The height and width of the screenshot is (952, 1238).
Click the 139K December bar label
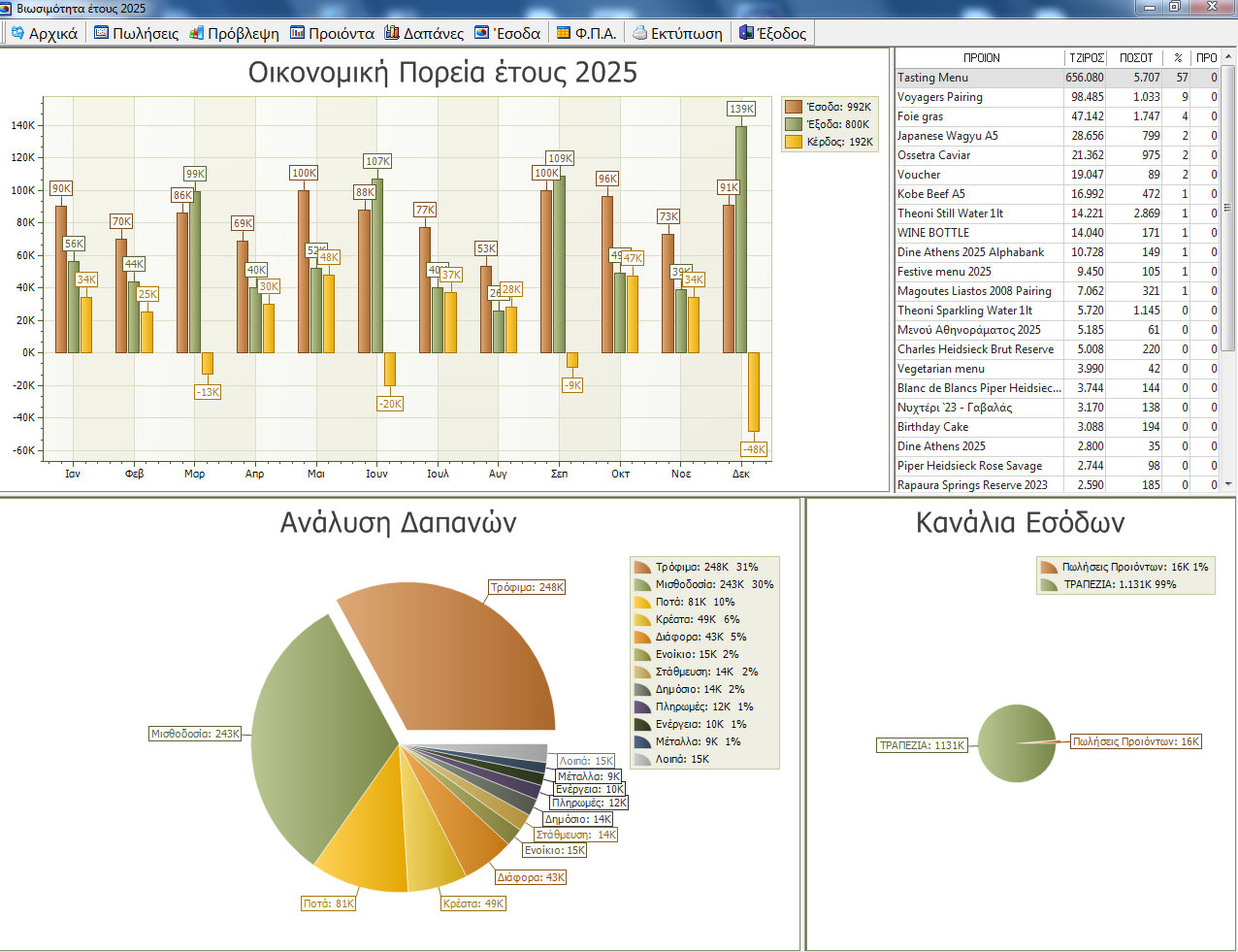click(741, 109)
